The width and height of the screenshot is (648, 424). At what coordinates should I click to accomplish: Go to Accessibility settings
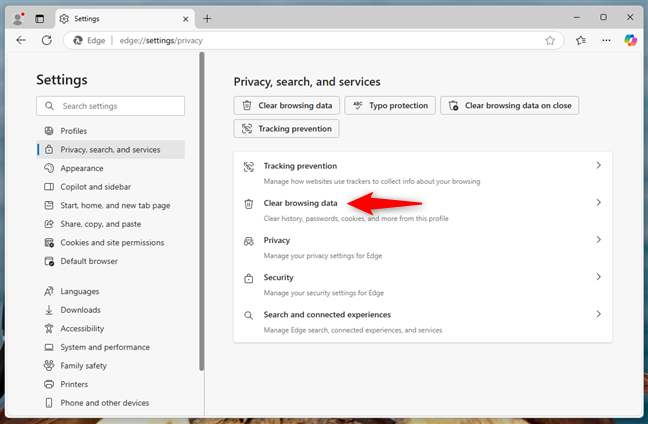click(x=110, y=329)
